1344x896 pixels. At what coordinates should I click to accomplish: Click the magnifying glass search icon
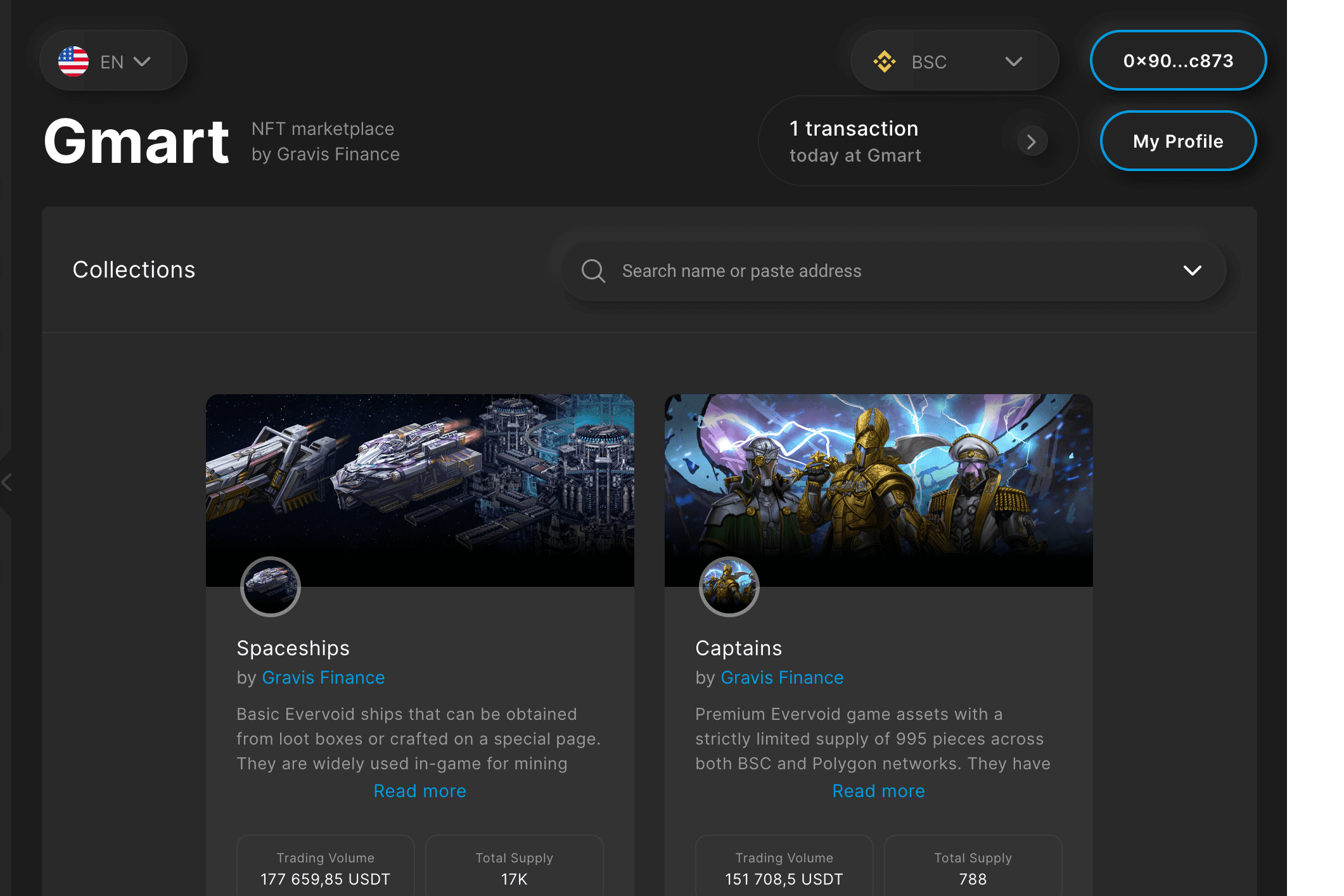(x=593, y=271)
